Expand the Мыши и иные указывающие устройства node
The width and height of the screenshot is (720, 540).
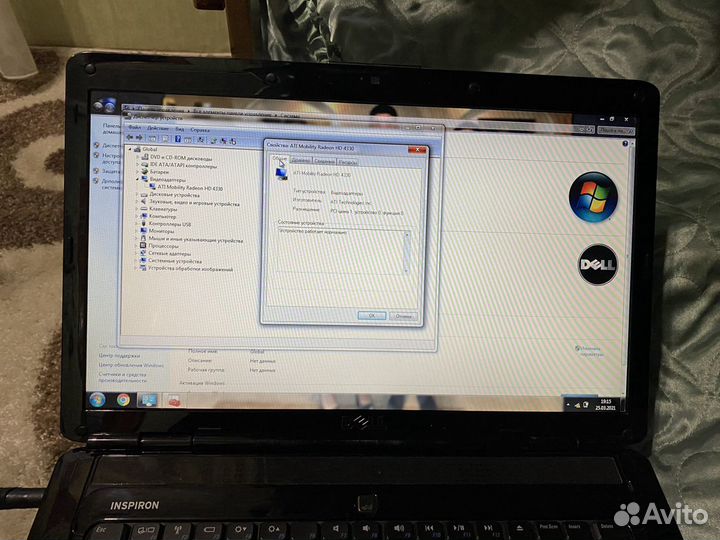click(136, 239)
